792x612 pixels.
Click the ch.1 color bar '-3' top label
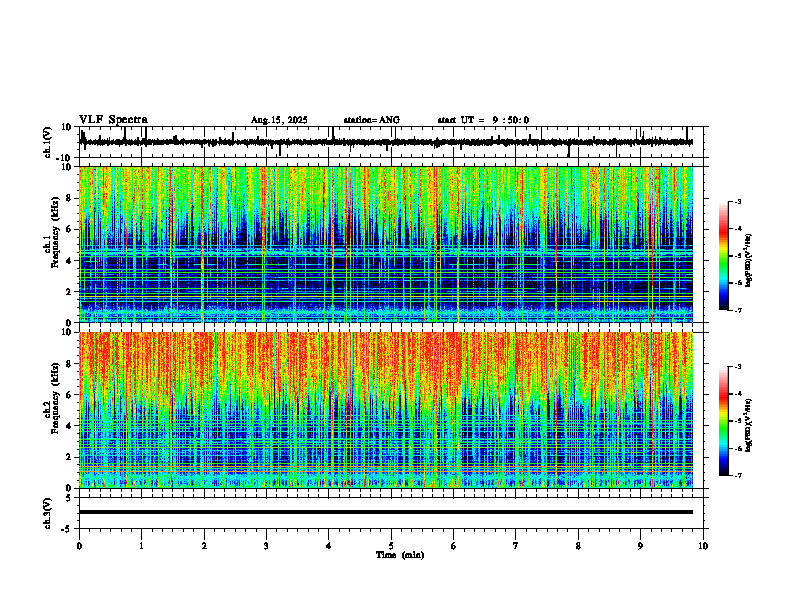click(738, 201)
